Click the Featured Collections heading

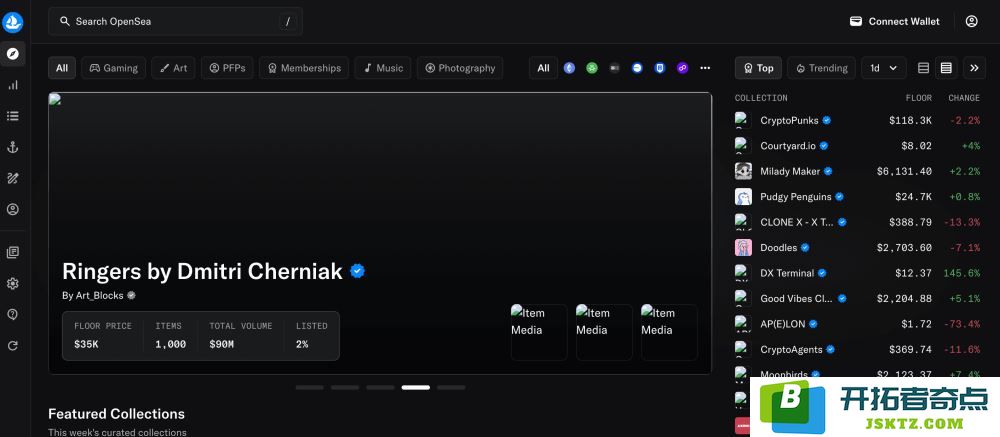click(117, 414)
